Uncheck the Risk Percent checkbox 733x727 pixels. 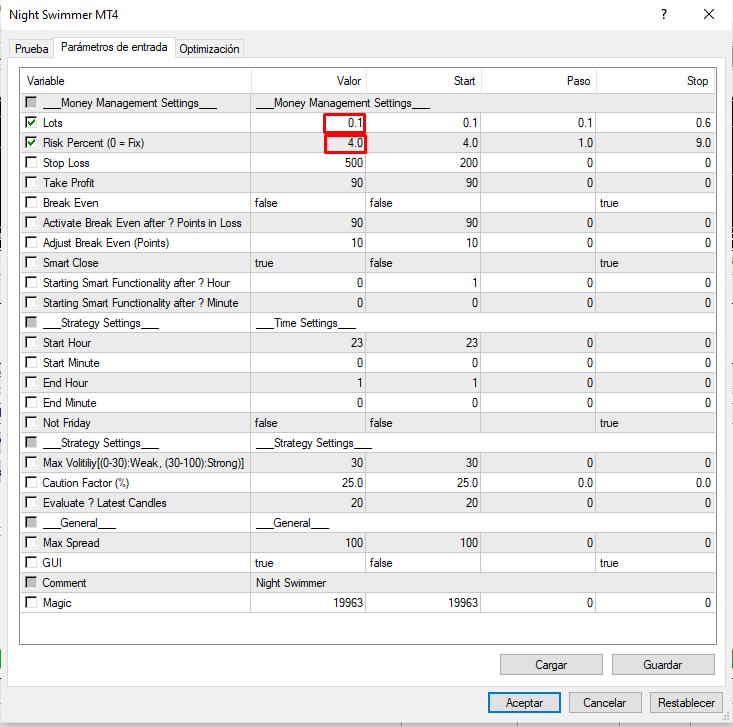pyautogui.click(x=31, y=143)
